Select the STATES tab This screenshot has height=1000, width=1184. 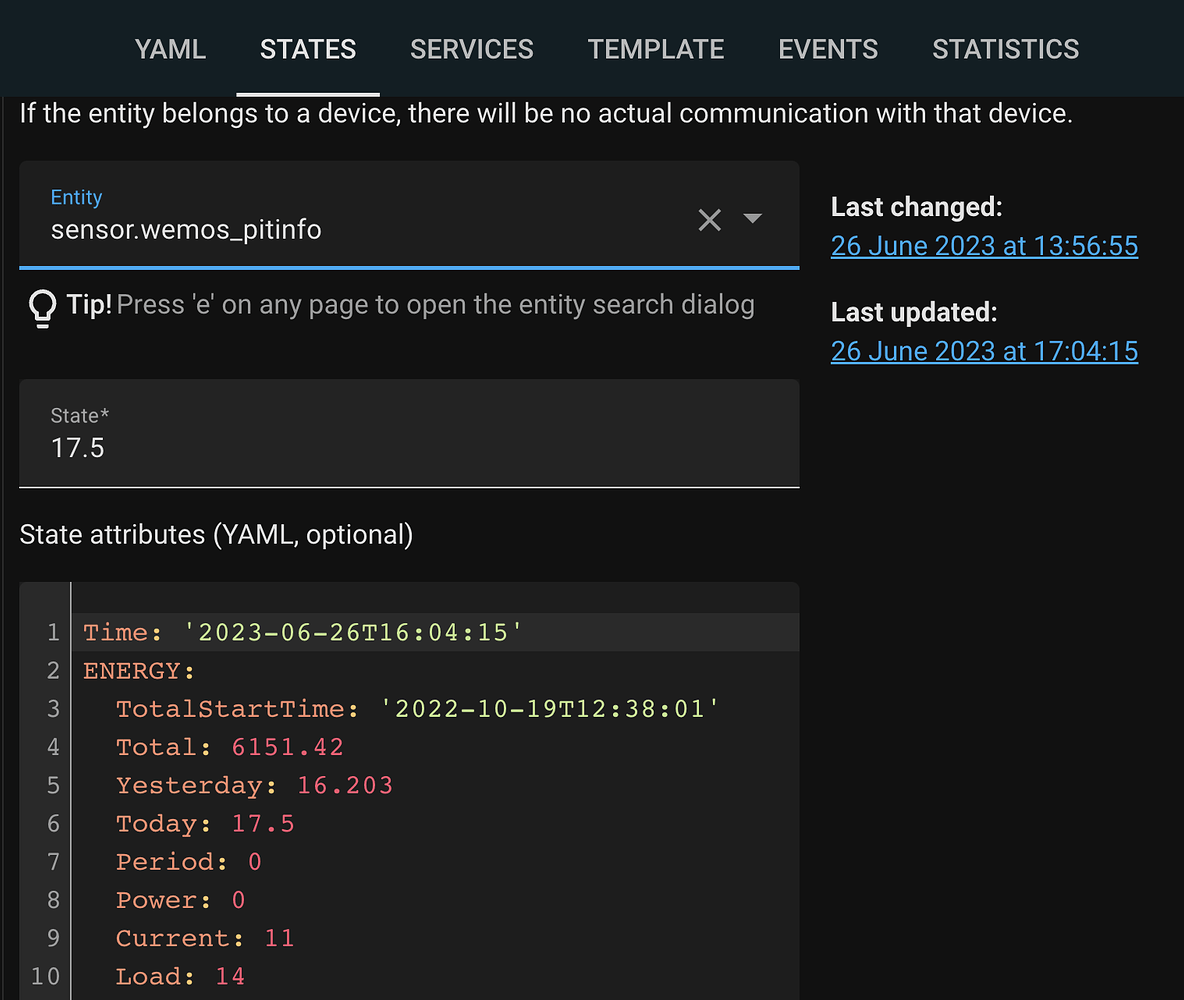pyautogui.click(x=308, y=50)
